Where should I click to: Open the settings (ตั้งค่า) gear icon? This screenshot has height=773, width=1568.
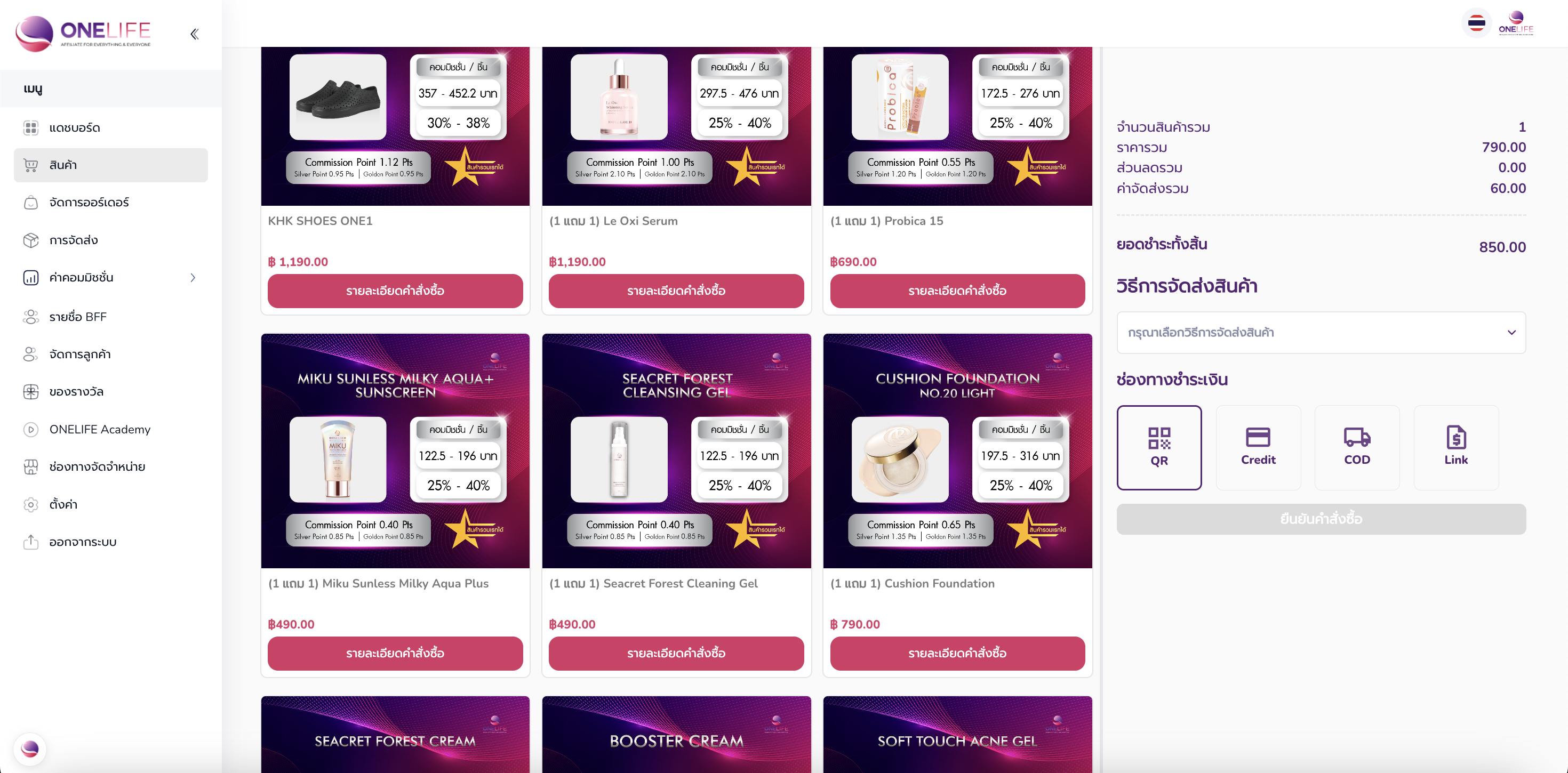click(30, 504)
